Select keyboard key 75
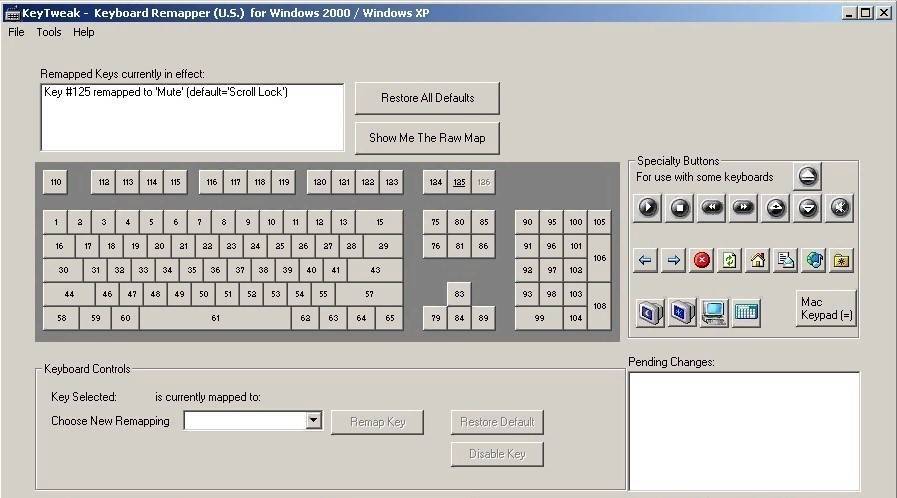 [435, 222]
